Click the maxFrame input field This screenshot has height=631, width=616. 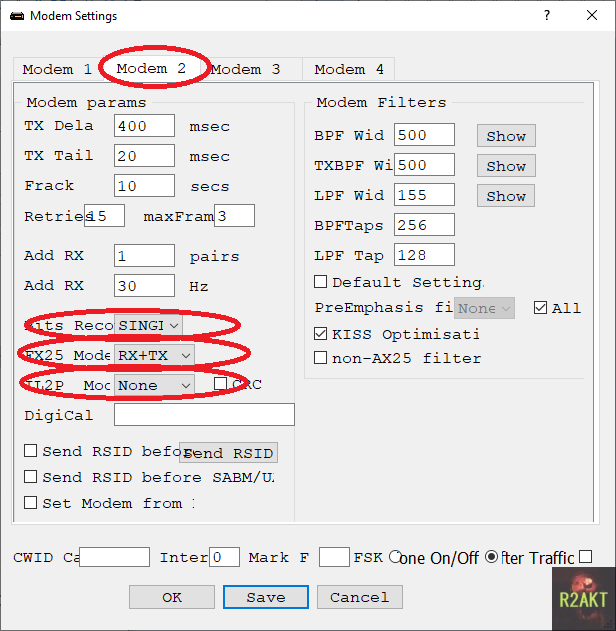234,216
